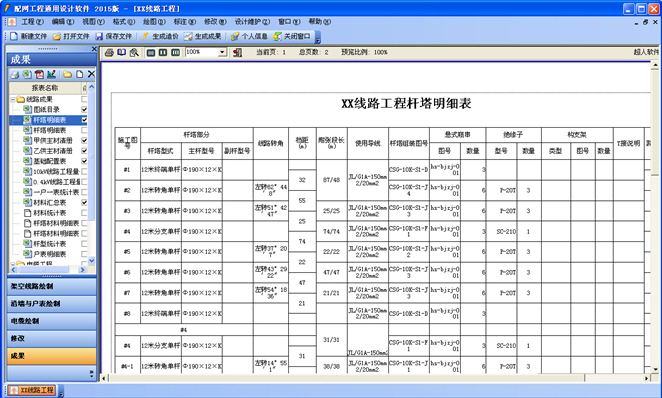
Task: Click the report's horizontal scrollbar
Action: (375, 378)
